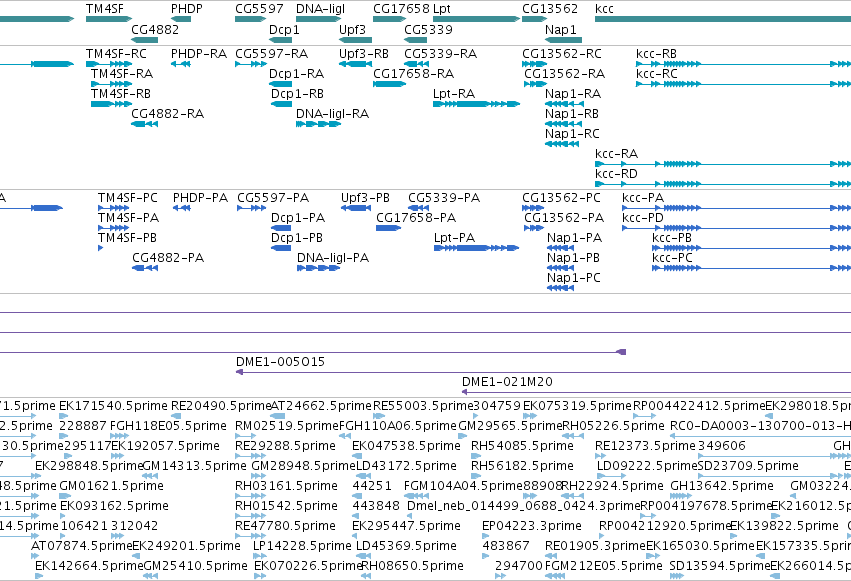This screenshot has width=851, height=581.
Task: Click the GM01621.5prime EST label
Action: pos(111,487)
